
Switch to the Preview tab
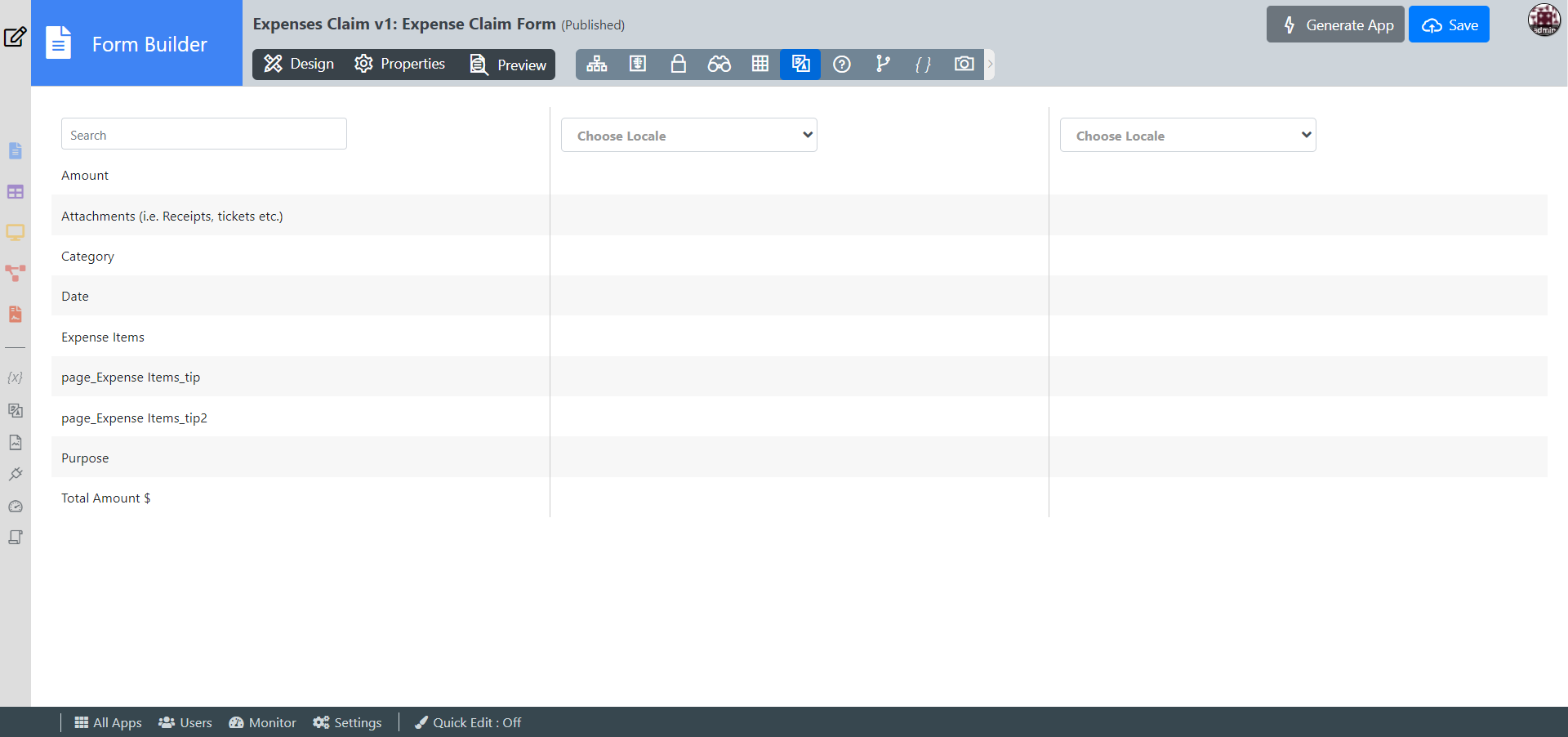click(508, 65)
